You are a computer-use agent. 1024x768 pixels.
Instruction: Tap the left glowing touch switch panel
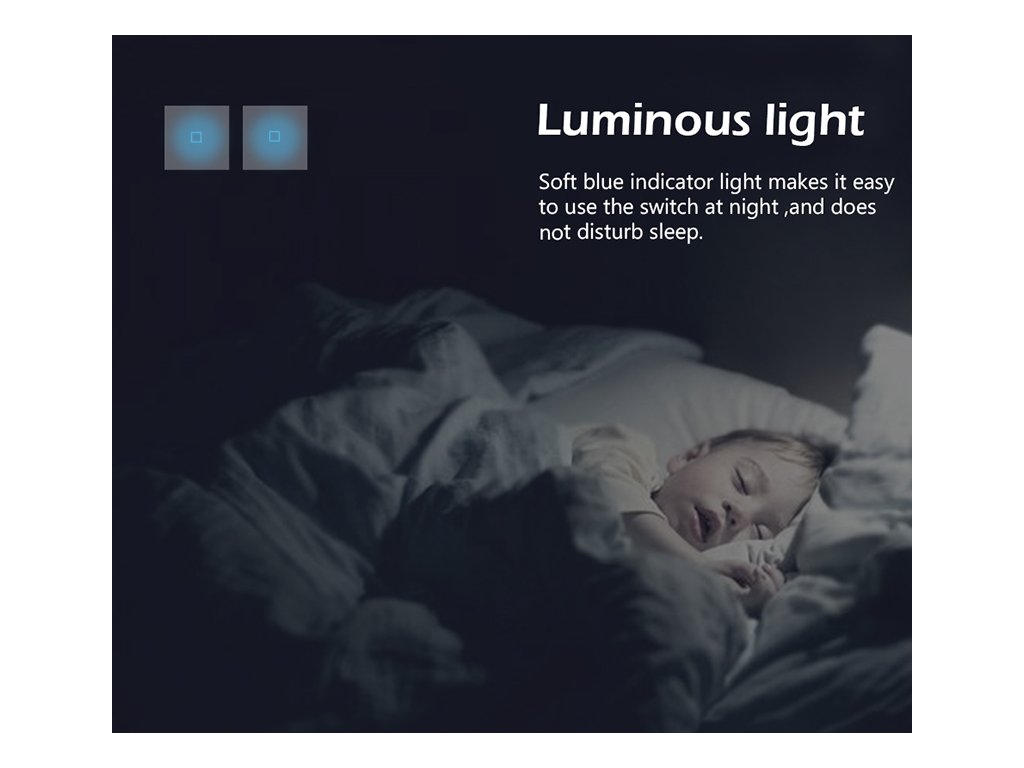pos(197,138)
